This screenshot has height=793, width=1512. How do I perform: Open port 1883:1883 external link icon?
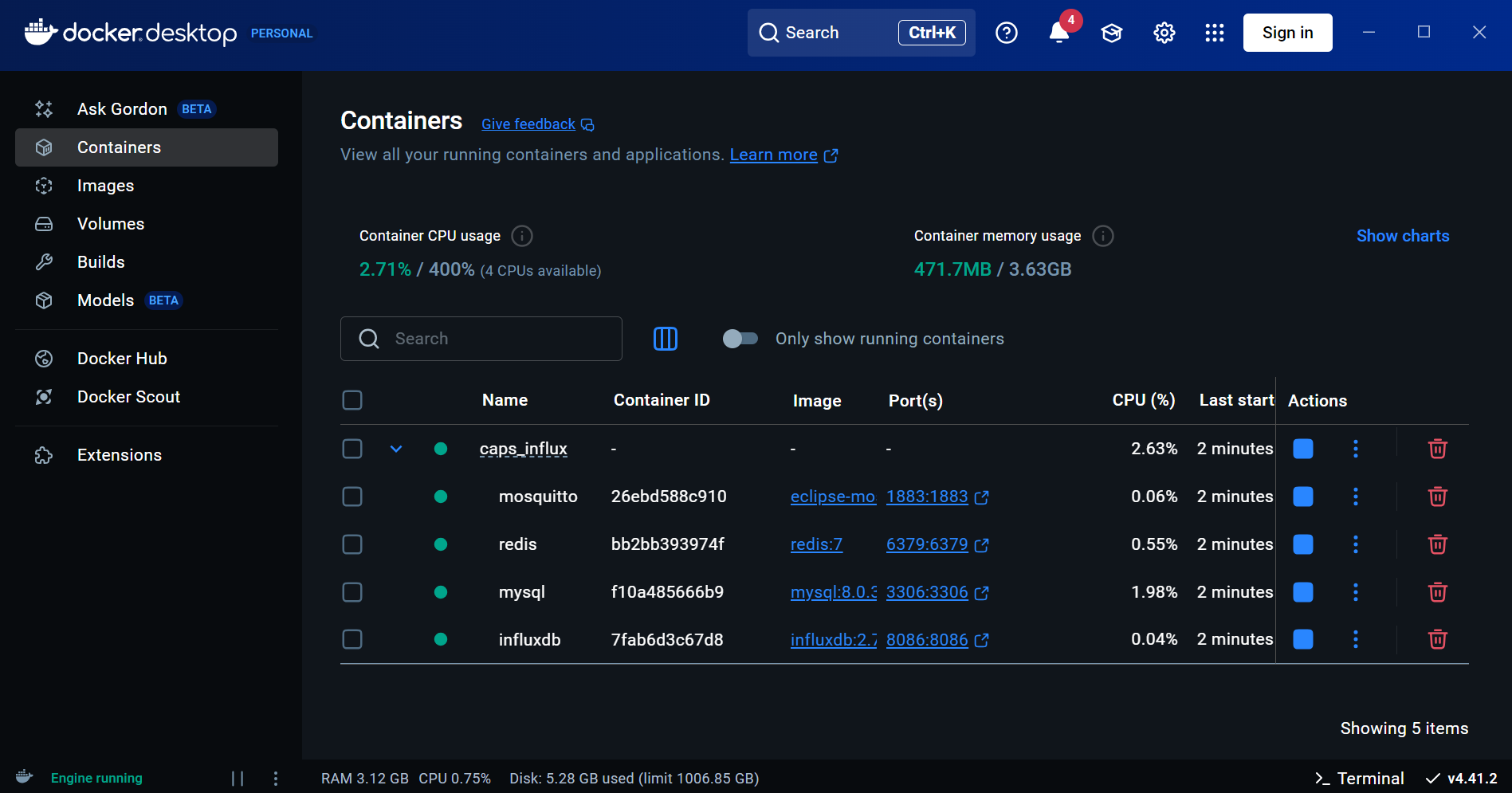(x=982, y=497)
